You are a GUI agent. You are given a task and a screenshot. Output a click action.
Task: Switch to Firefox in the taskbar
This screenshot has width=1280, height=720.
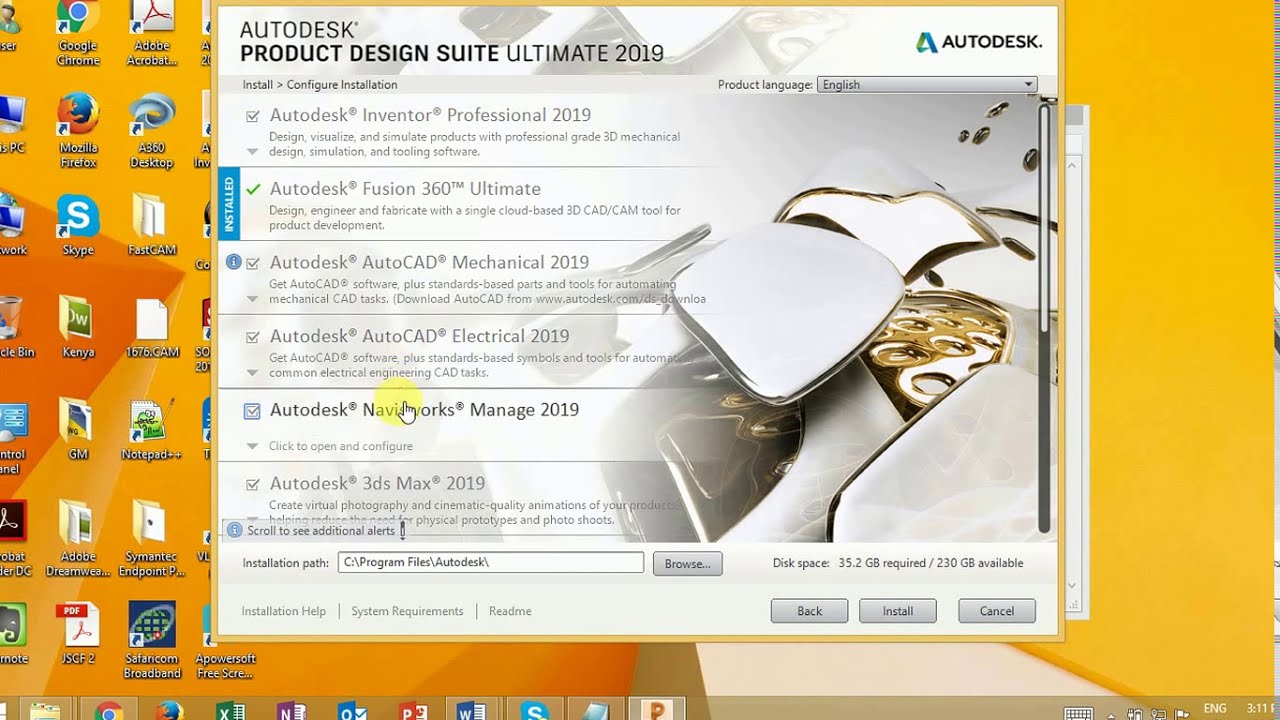point(169,712)
